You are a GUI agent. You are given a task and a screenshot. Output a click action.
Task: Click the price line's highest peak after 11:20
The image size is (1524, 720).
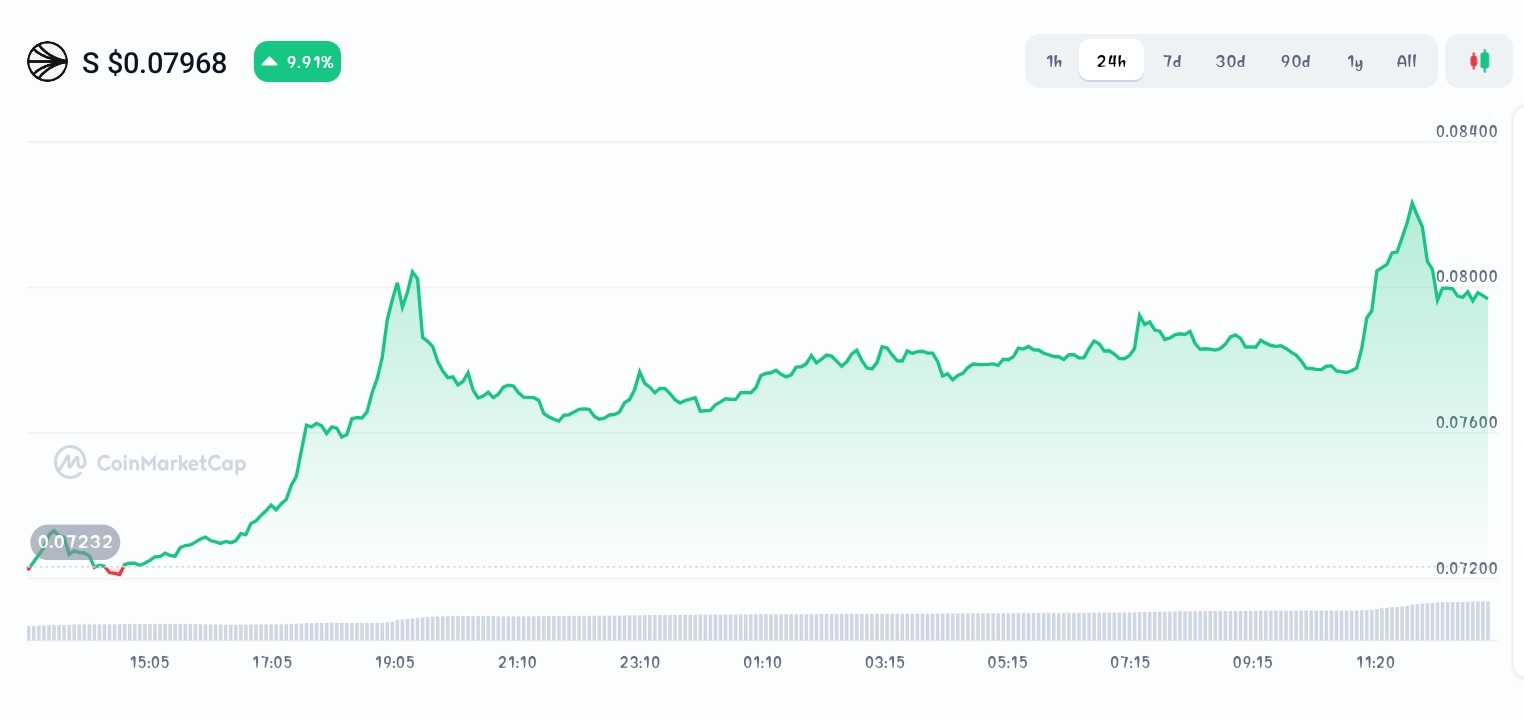[1412, 202]
